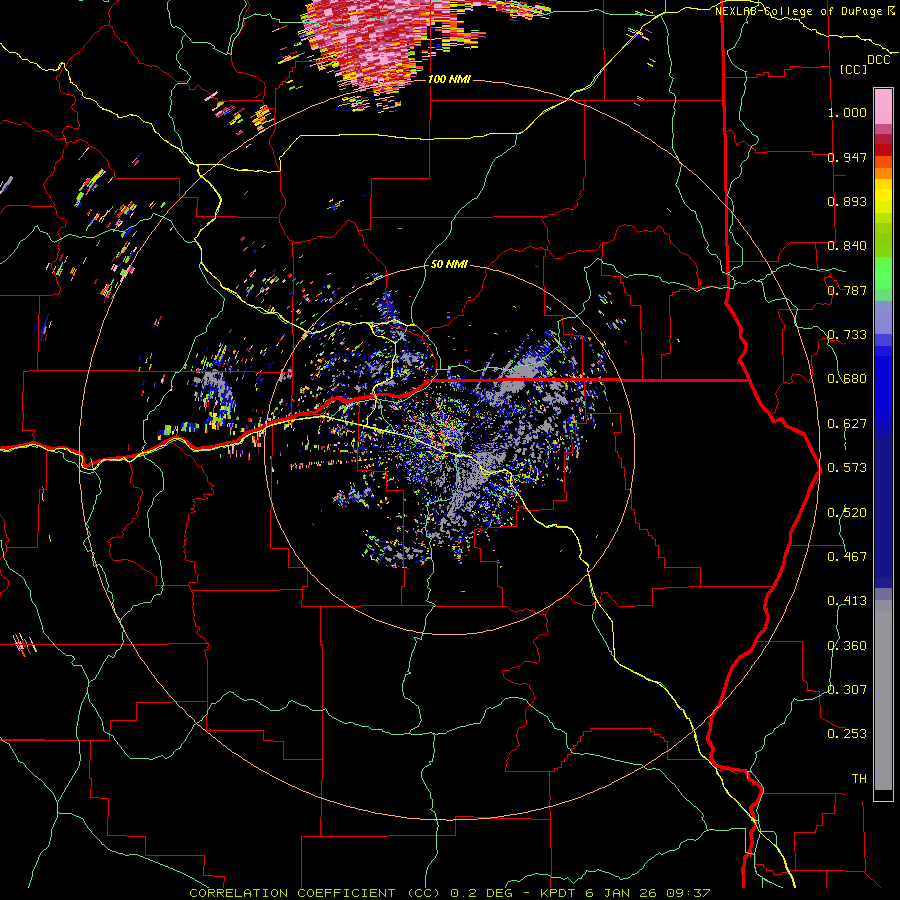
Task: Click the KPDT radar station identifier
Action: coord(560,893)
